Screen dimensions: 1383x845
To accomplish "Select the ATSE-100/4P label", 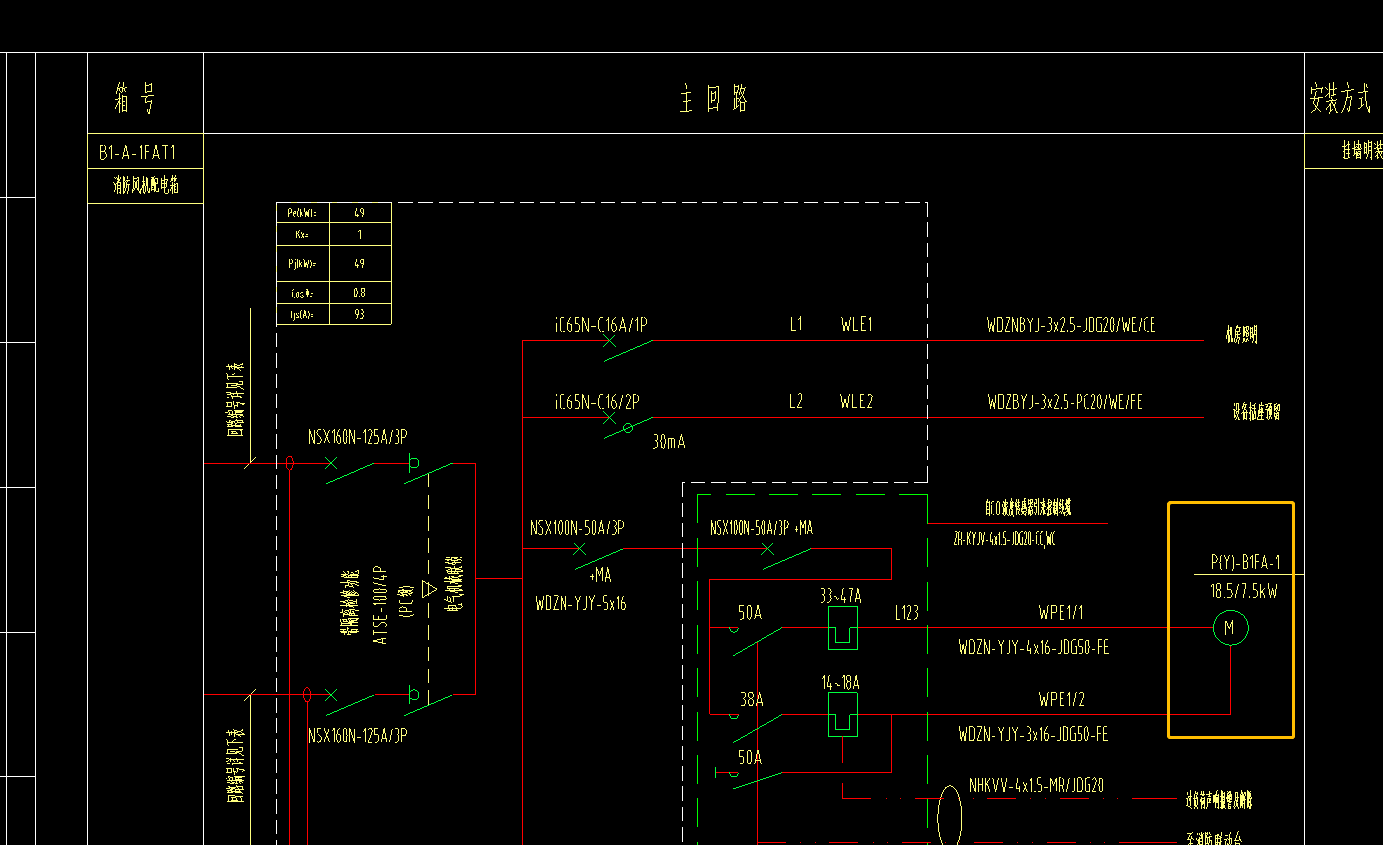I will click(380, 604).
